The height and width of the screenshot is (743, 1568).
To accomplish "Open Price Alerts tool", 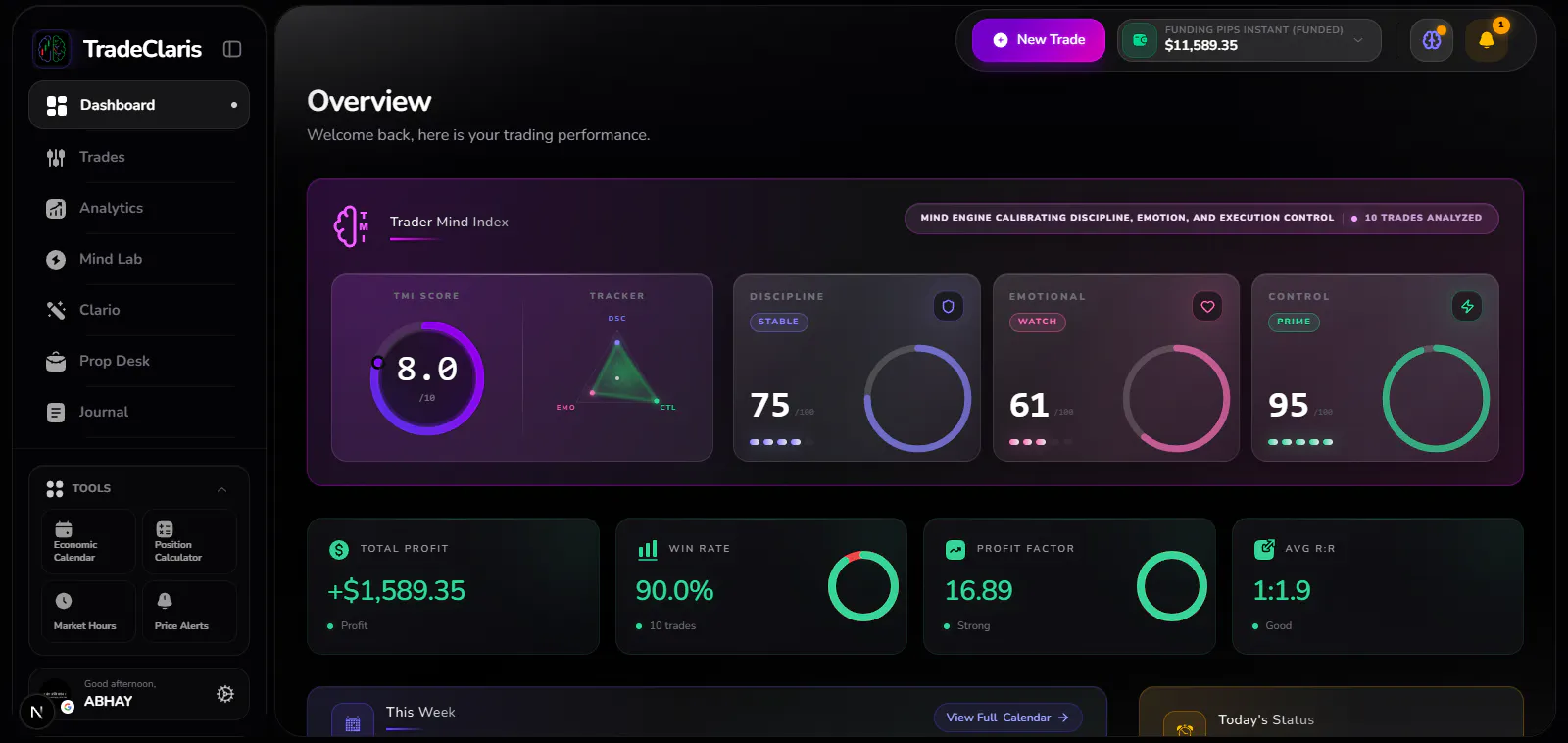I will (189, 612).
